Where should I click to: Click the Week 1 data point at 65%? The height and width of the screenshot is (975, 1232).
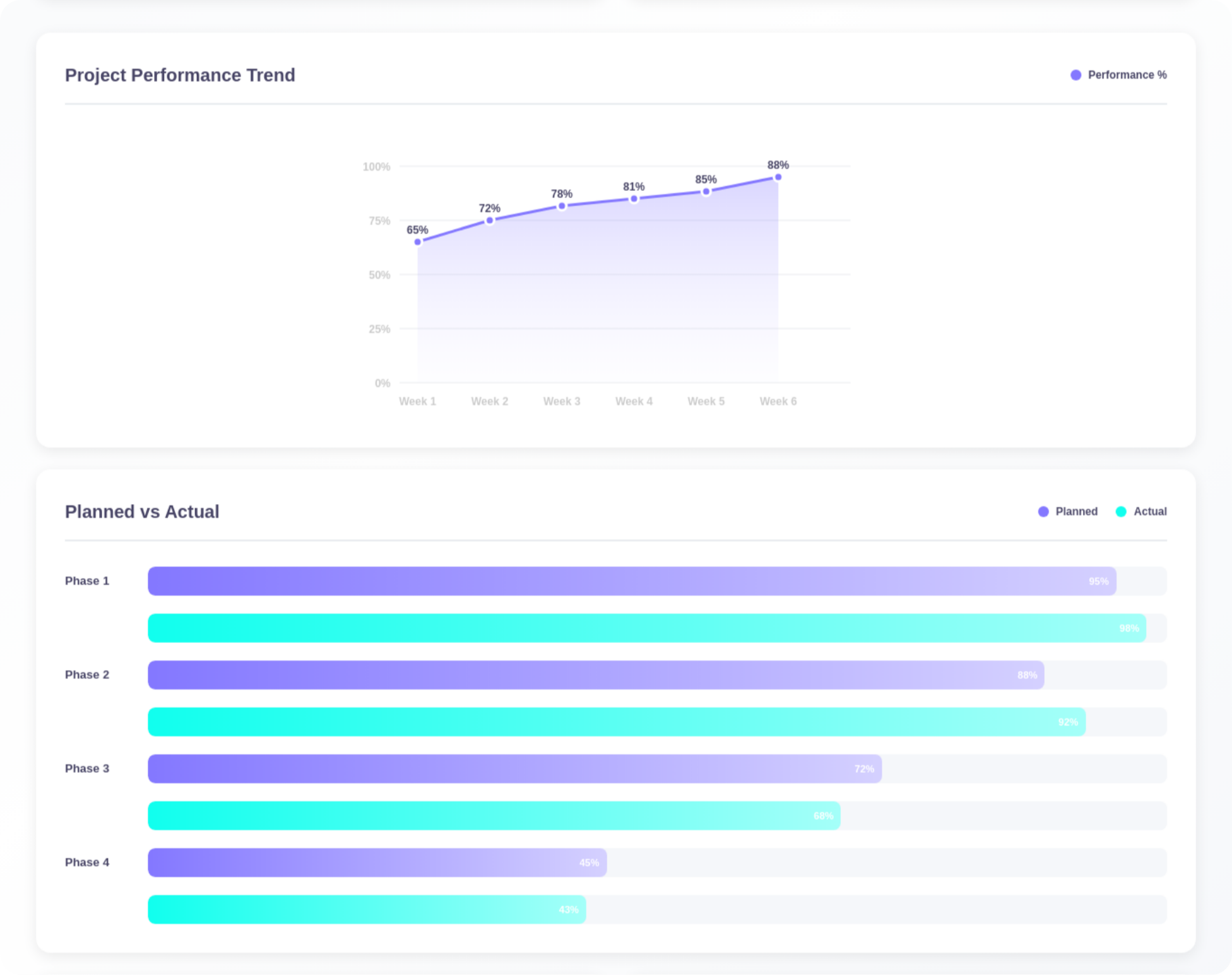(x=418, y=242)
